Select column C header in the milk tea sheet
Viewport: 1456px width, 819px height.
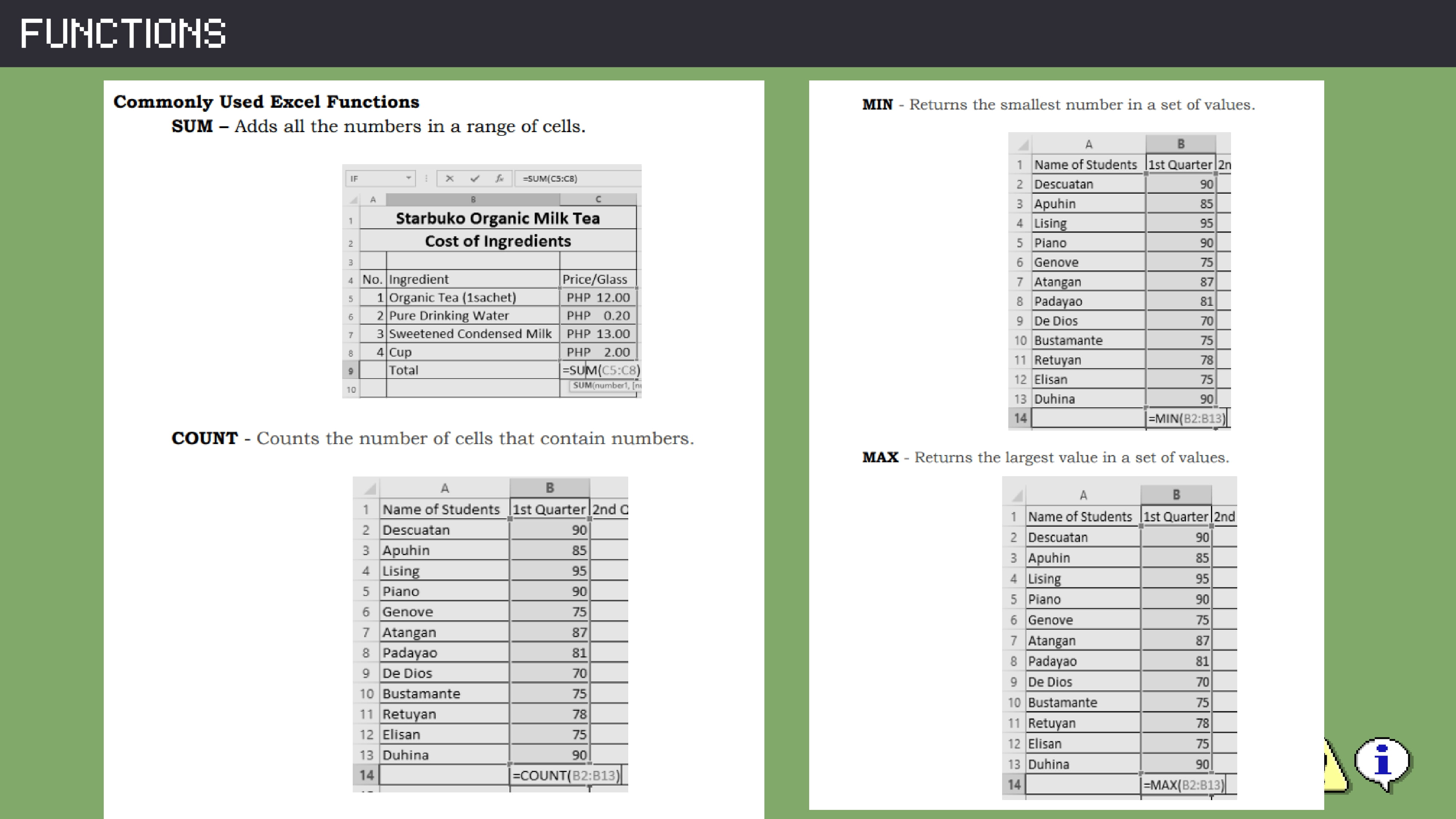coord(598,199)
